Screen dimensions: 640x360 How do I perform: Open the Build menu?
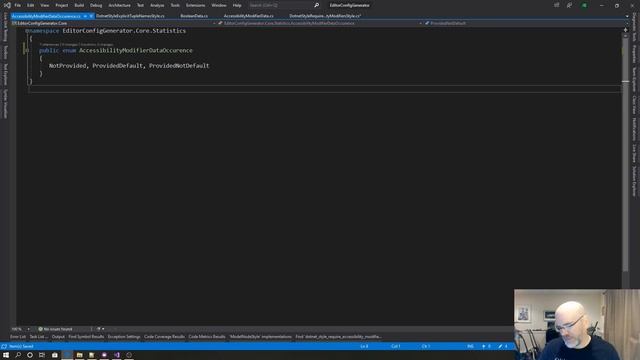tap(79, 5)
